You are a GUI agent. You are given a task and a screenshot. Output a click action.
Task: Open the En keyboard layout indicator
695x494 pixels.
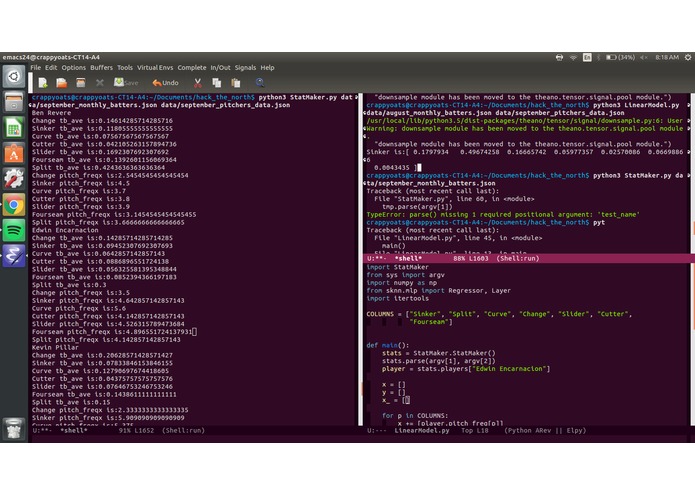tap(587, 57)
